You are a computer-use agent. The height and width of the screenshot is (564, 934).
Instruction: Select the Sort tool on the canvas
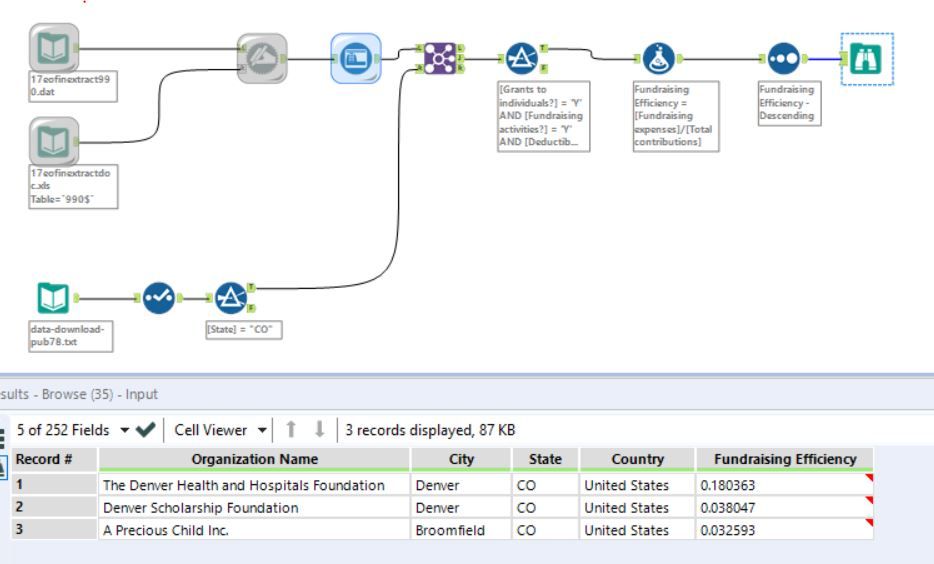pos(784,58)
